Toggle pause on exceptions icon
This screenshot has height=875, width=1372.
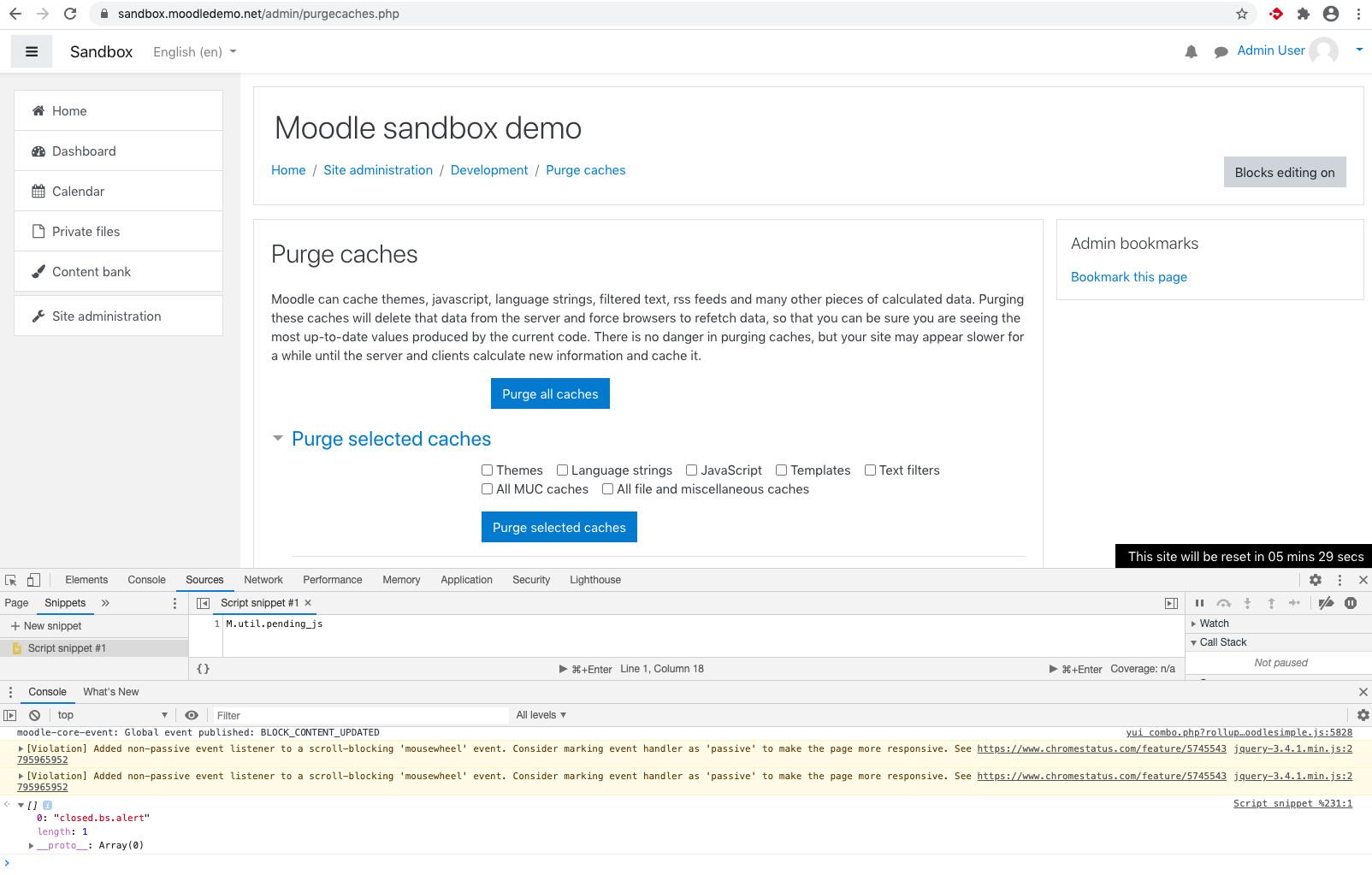(x=1351, y=603)
